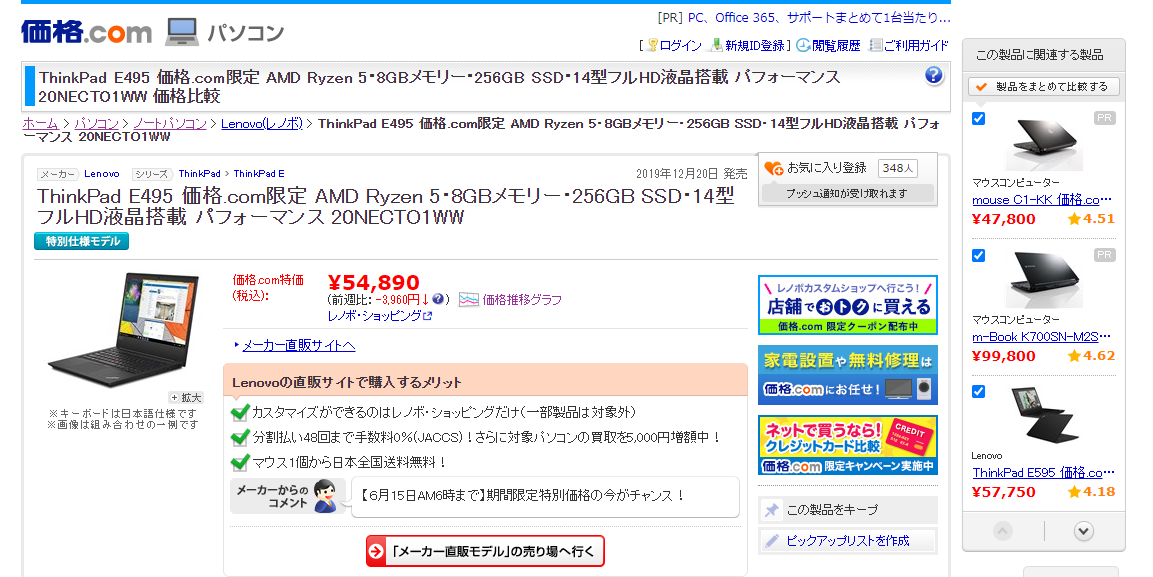Uncheck the mouse C1-KK compare checkbox

click(979, 118)
